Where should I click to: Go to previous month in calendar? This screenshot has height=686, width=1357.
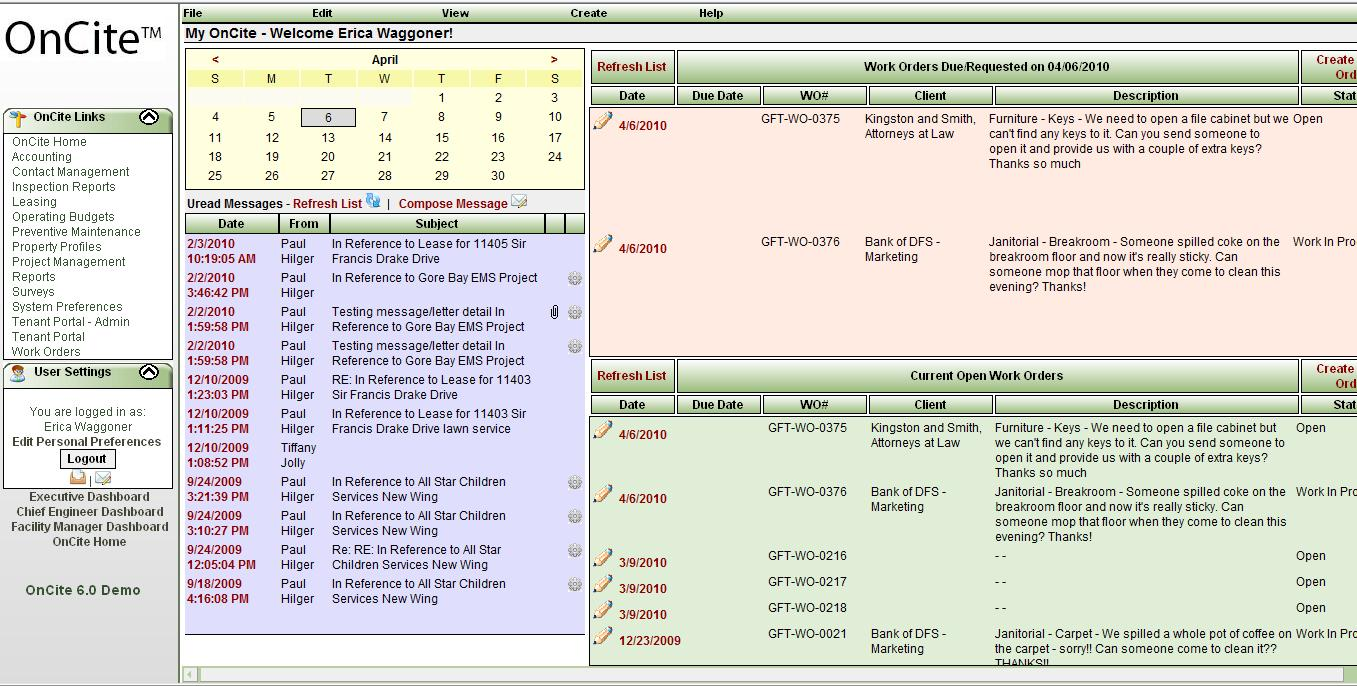coord(215,60)
